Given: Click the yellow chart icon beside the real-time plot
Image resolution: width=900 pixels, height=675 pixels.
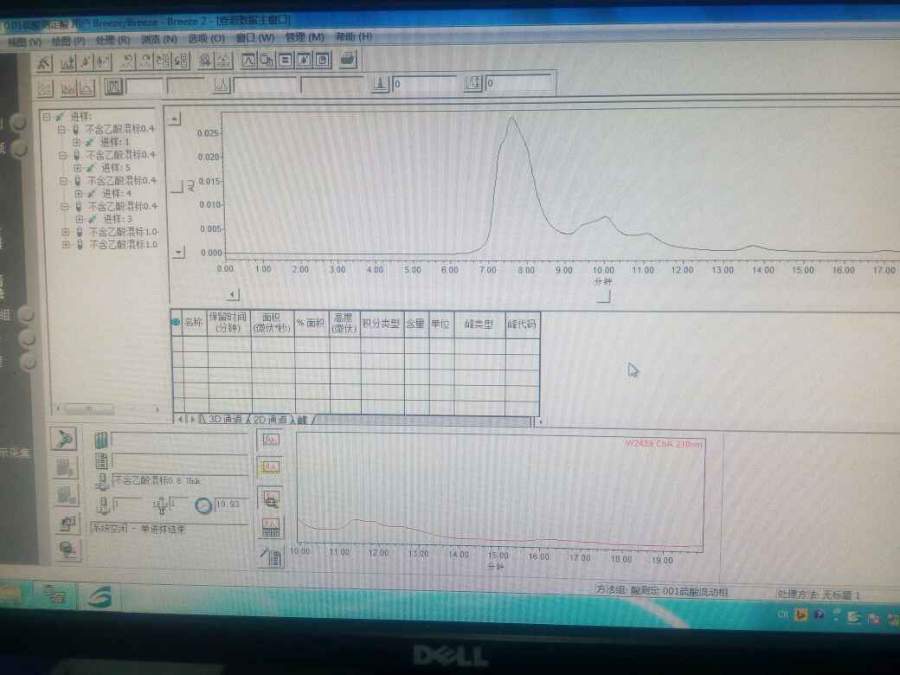Looking at the screenshot, I should click(271, 467).
